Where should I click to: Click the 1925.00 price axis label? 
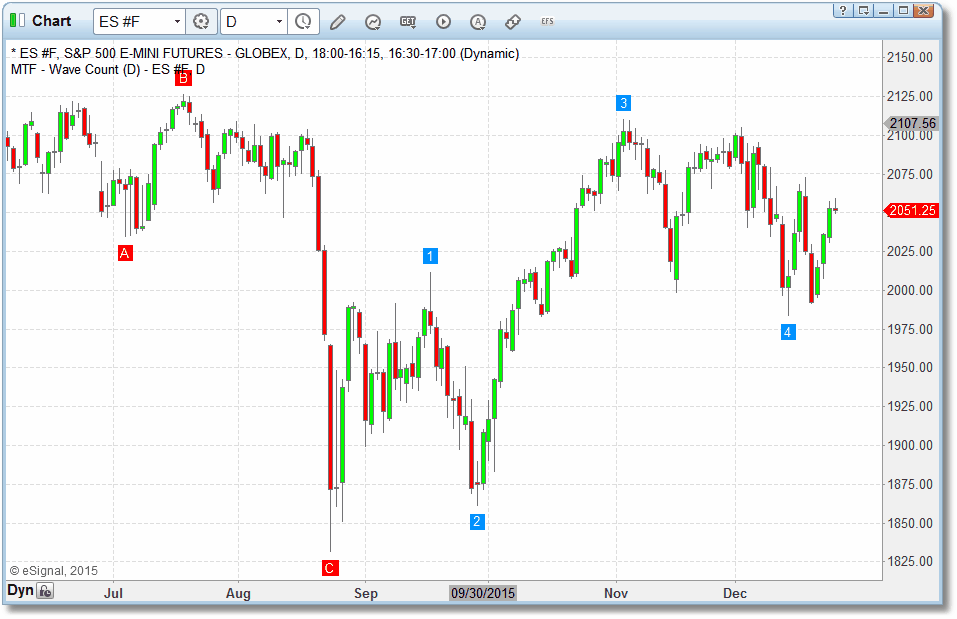click(x=910, y=407)
